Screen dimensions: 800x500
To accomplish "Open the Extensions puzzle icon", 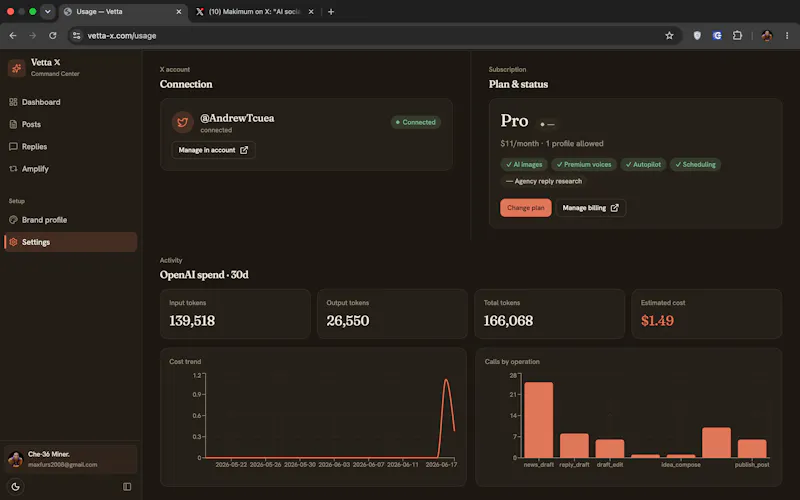I will point(737,36).
